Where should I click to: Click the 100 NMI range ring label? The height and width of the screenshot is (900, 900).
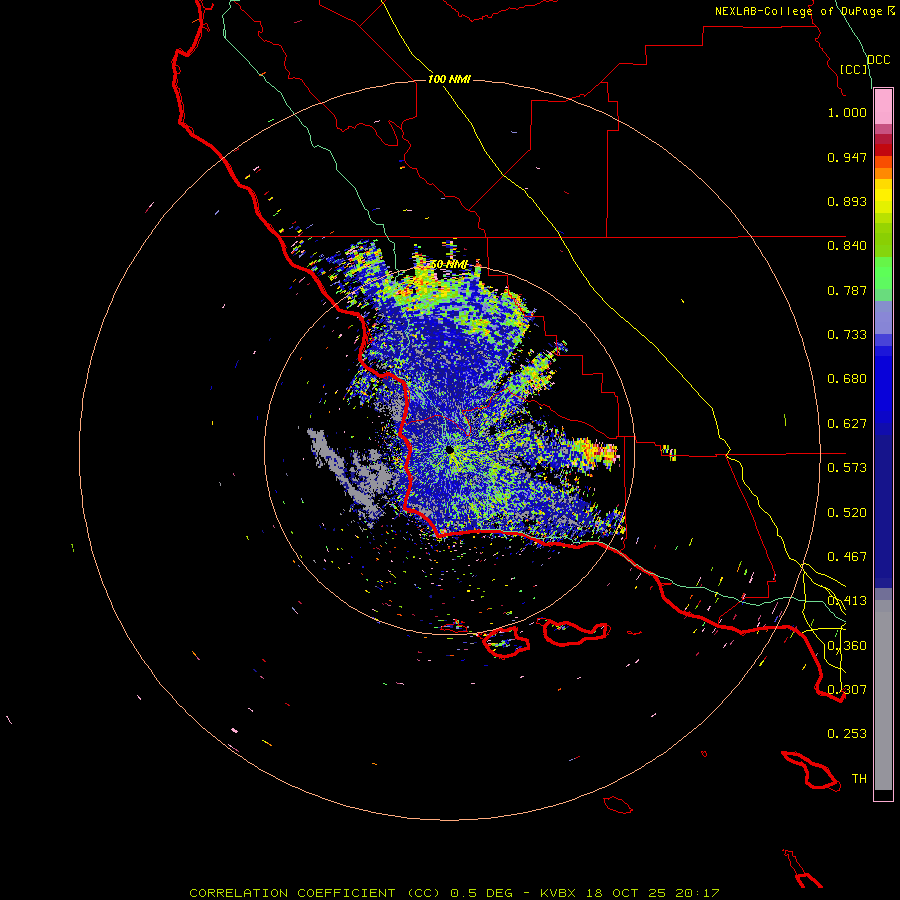[x=449, y=79]
